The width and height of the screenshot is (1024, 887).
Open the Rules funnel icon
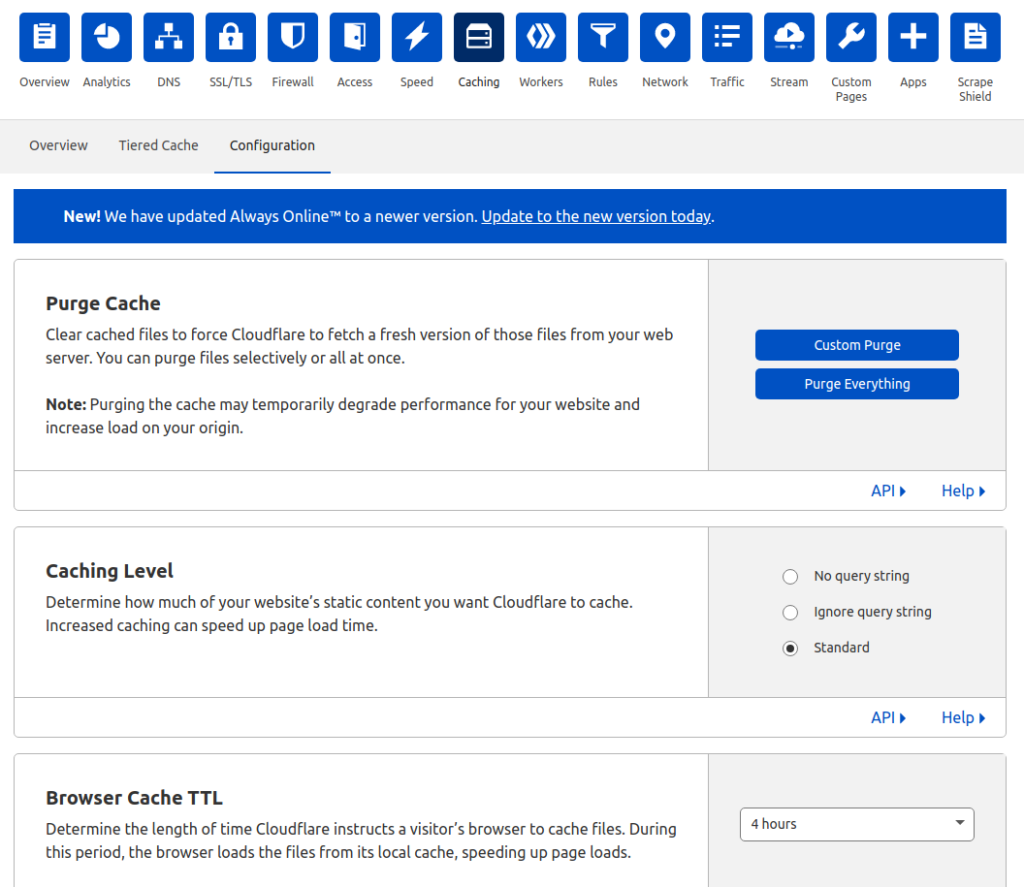[603, 37]
